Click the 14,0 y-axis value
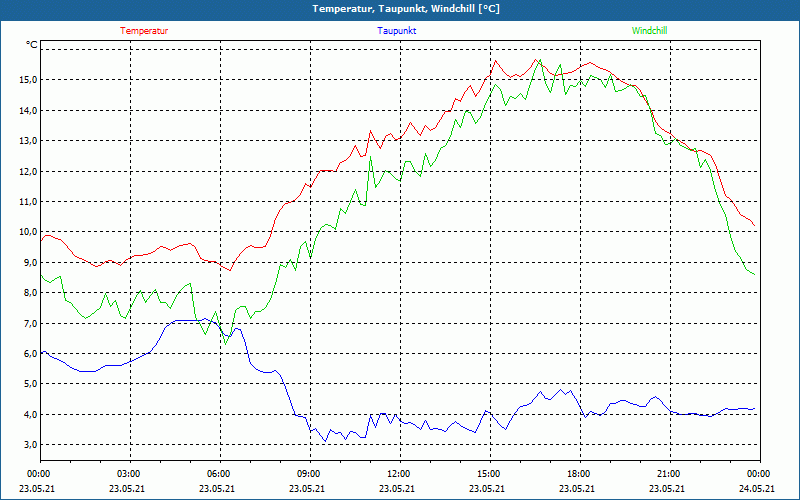Viewport: 800px width, 500px height. [28, 110]
